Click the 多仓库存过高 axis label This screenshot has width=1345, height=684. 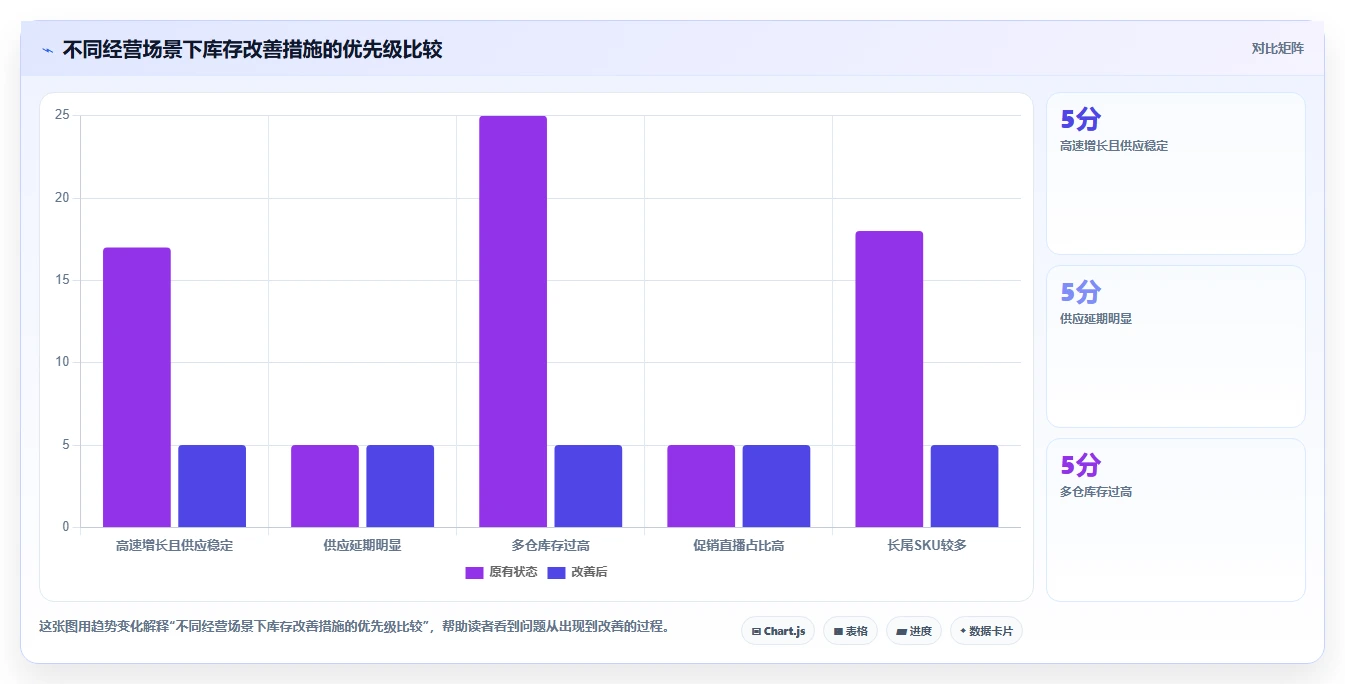click(x=550, y=545)
